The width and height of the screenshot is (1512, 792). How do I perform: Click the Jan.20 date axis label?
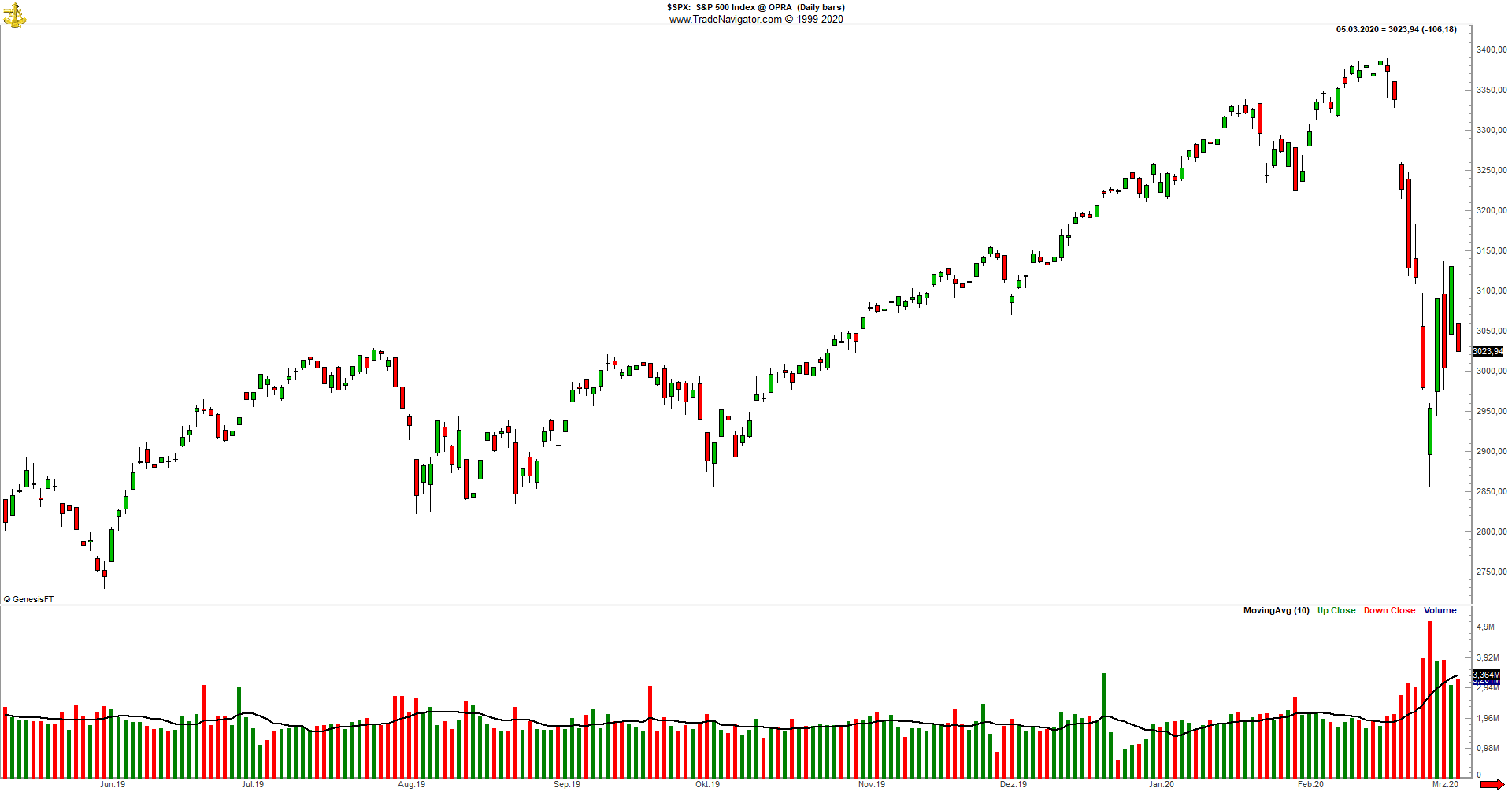pos(1161,784)
